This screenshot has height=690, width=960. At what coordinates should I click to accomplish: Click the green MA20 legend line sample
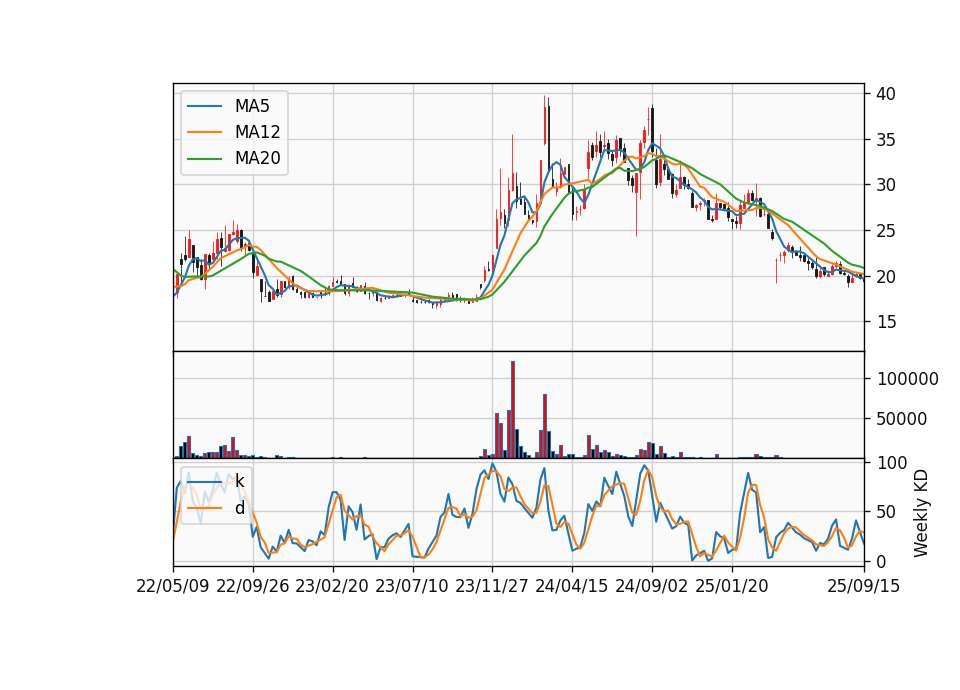click(204, 159)
